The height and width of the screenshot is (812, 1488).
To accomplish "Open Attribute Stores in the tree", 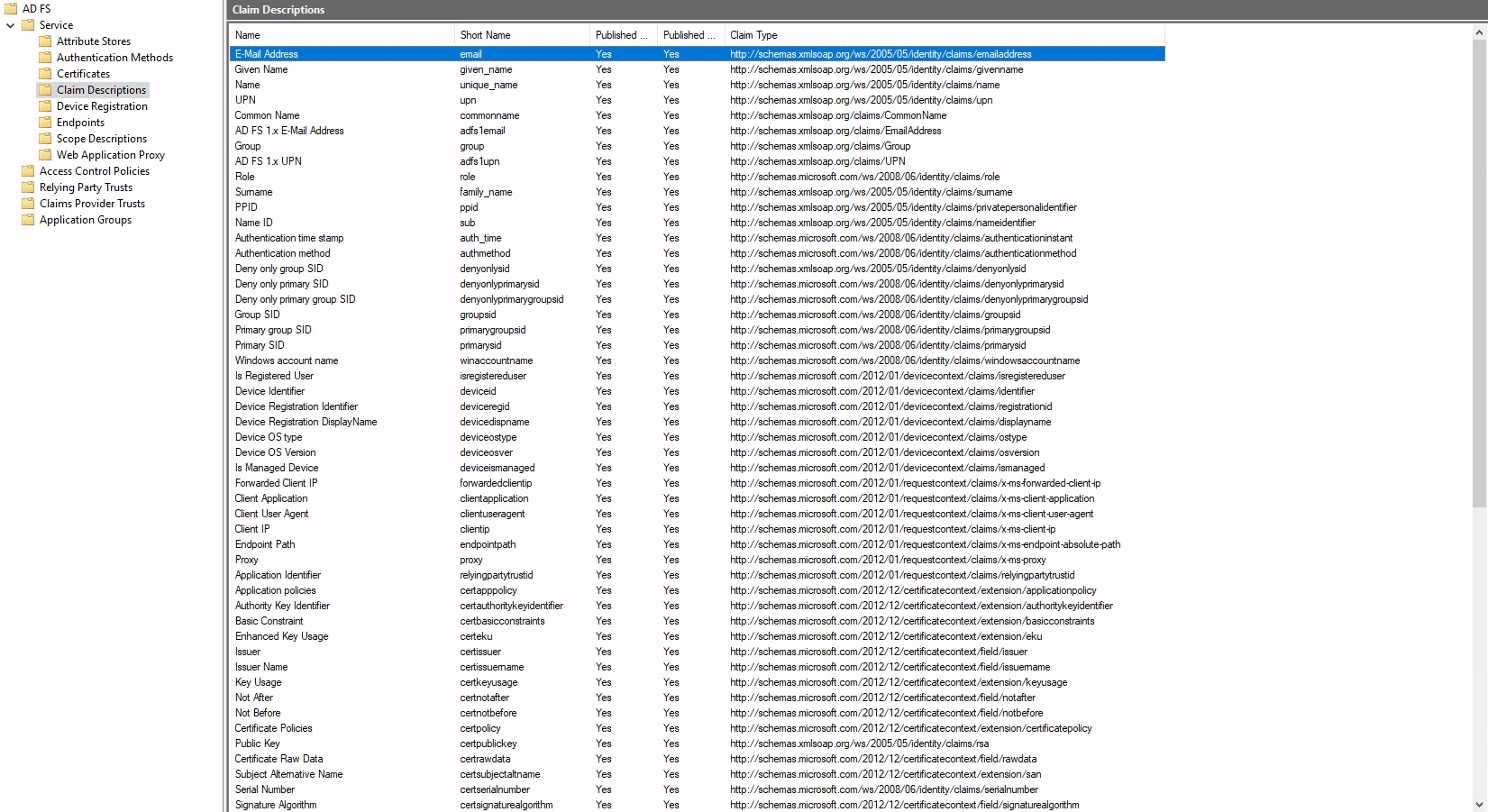I will pos(94,41).
